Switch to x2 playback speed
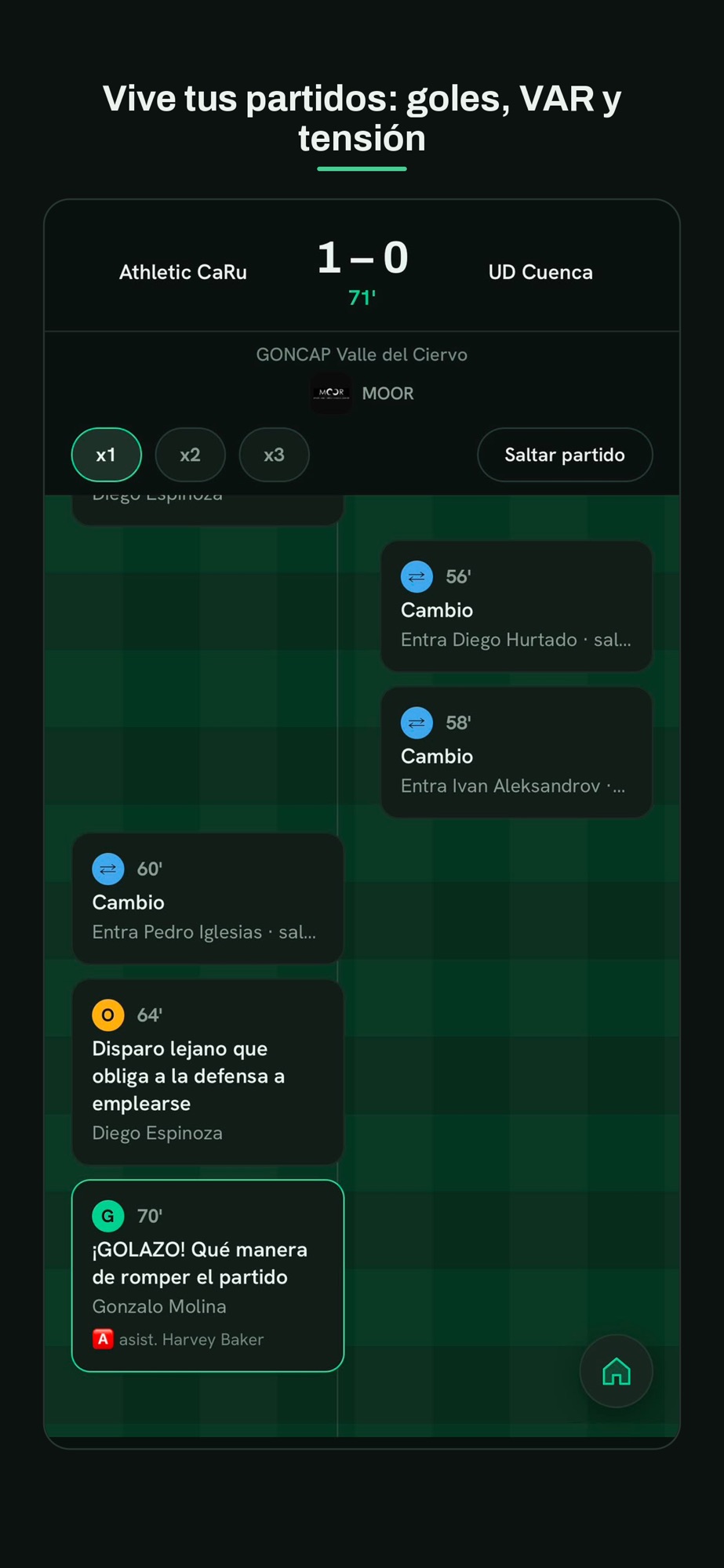This screenshot has width=724, height=1568. pyautogui.click(x=191, y=455)
